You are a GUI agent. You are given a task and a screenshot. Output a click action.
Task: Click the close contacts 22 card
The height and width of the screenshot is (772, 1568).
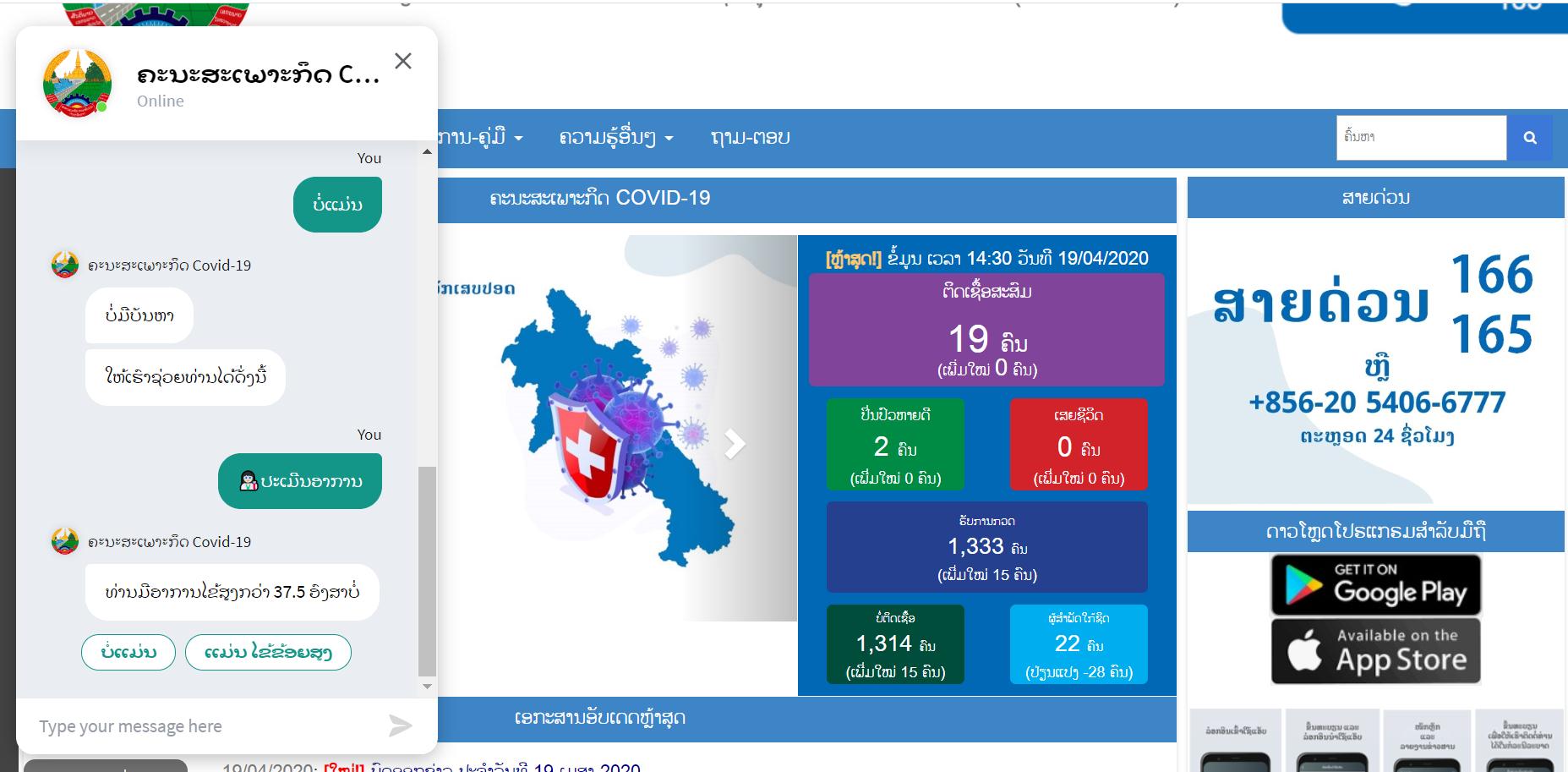coord(1079,644)
